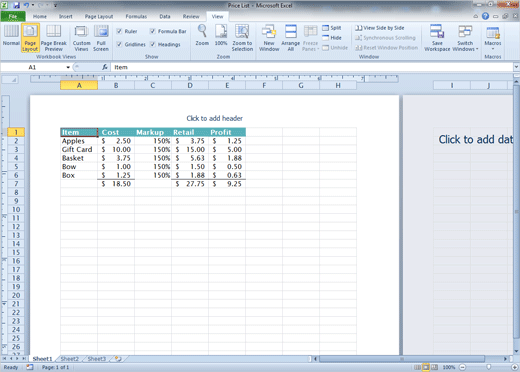Expand the formula bar

(x=516, y=67)
